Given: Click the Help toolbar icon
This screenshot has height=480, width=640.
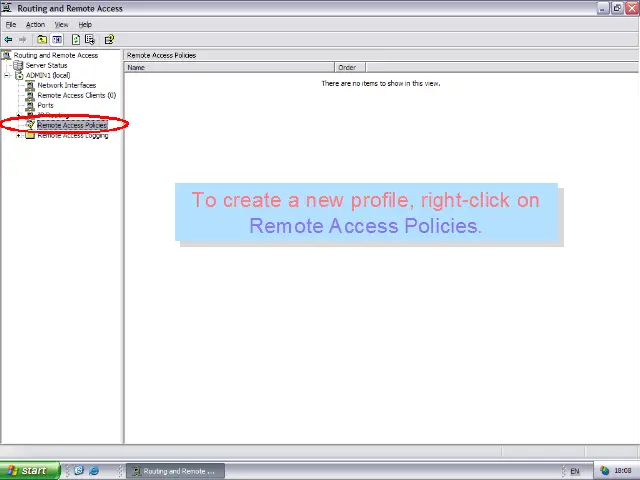Looking at the screenshot, I should pos(109,40).
